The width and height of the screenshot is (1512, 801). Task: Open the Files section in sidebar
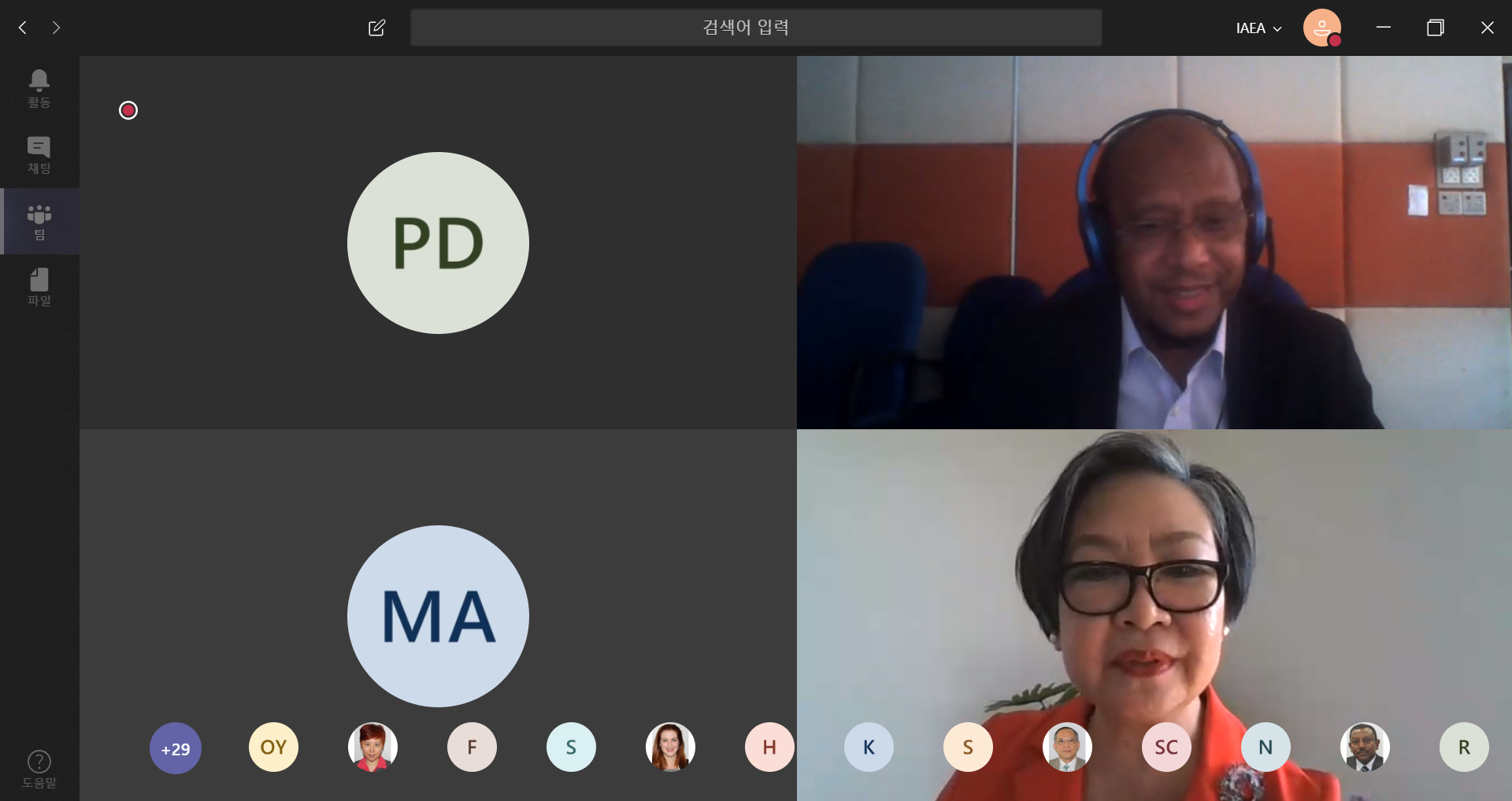point(39,287)
